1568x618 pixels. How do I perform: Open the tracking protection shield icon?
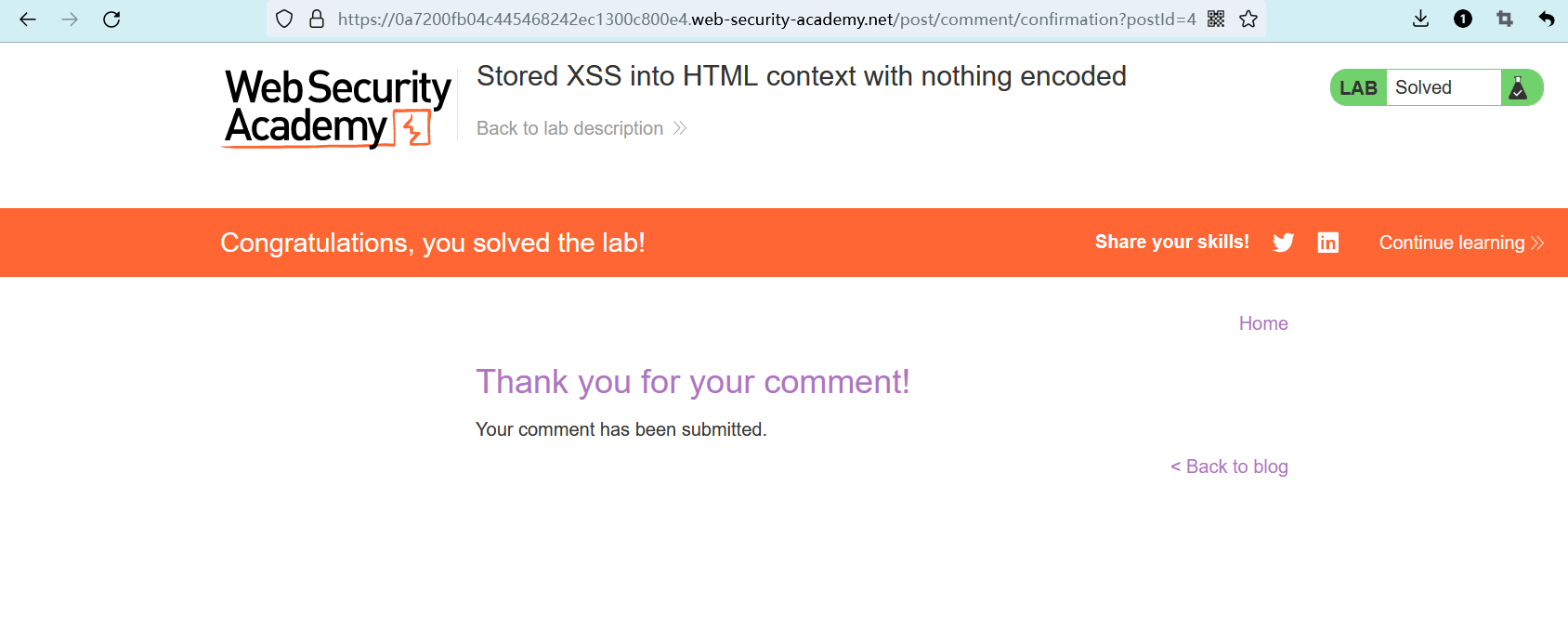pos(284,20)
